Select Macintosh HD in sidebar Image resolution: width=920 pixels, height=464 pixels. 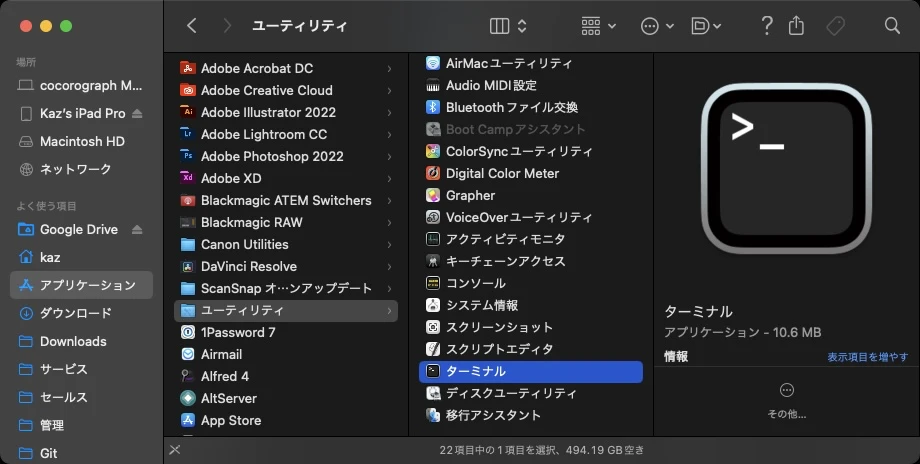coord(81,141)
